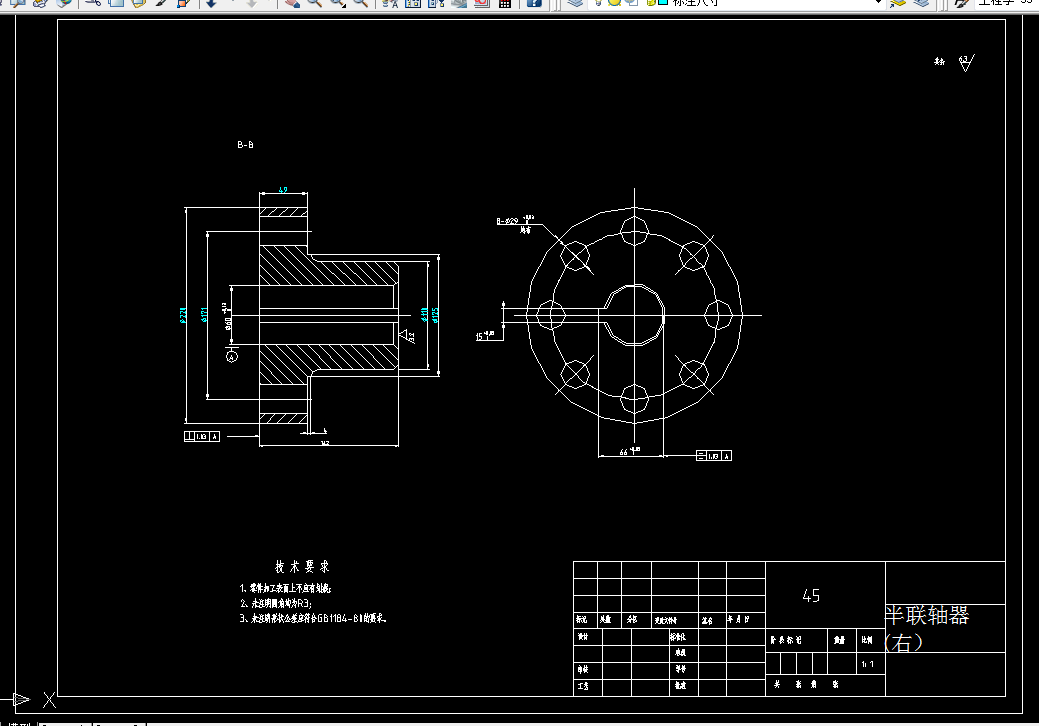Click the Cut scissors icon in toolbar
The height and width of the screenshot is (726, 1039).
click(x=93, y=3)
